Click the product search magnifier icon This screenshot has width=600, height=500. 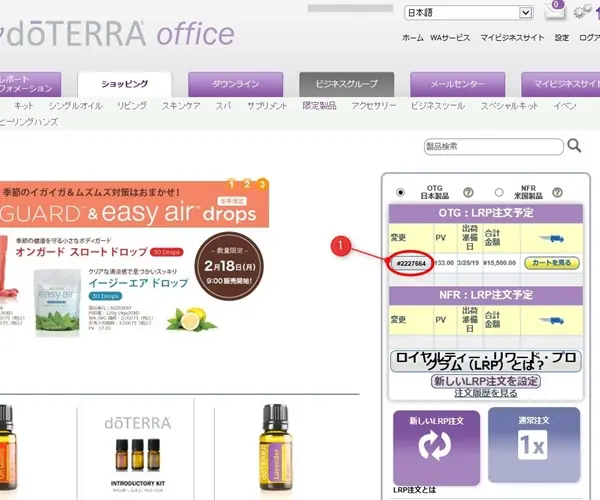574,146
